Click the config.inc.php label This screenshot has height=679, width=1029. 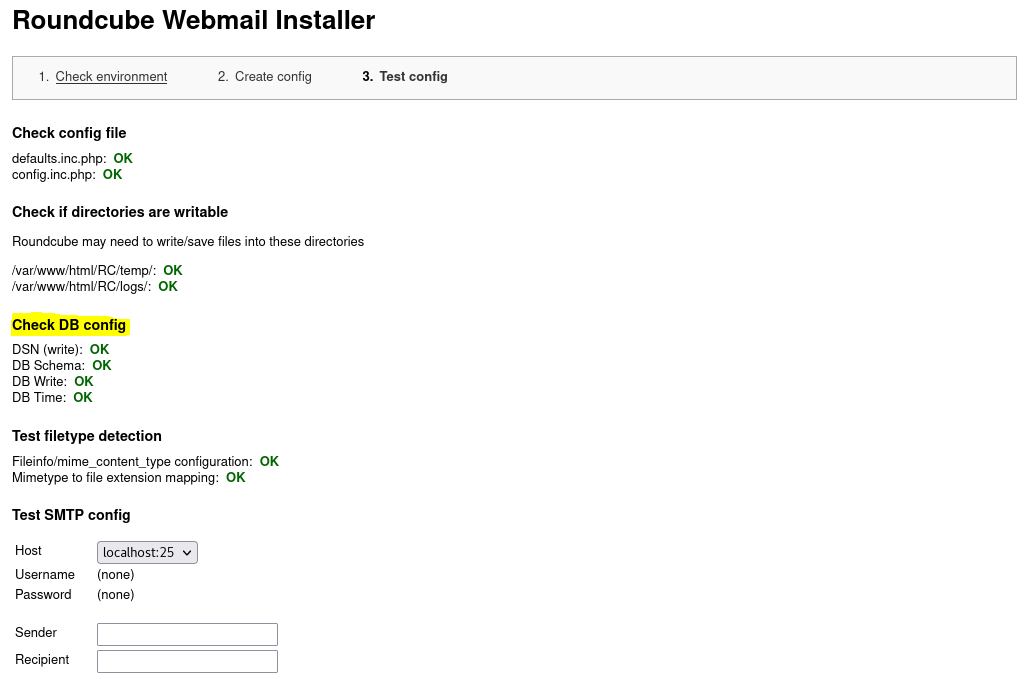(x=54, y=175)
